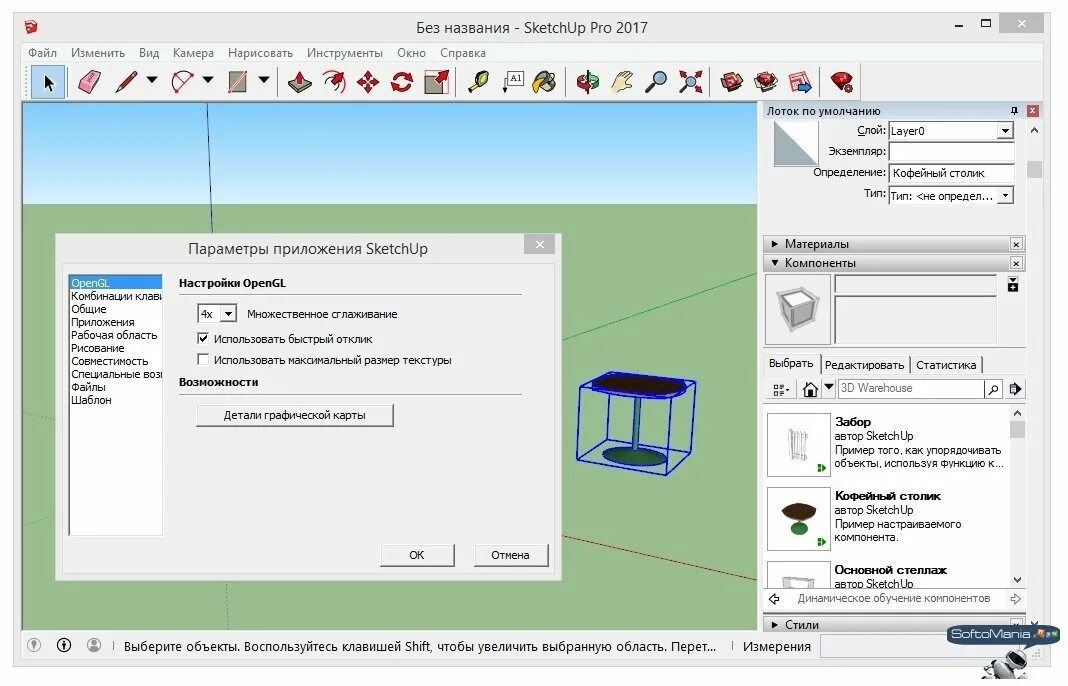Click the geo-location status bar icon

point(34,644)
